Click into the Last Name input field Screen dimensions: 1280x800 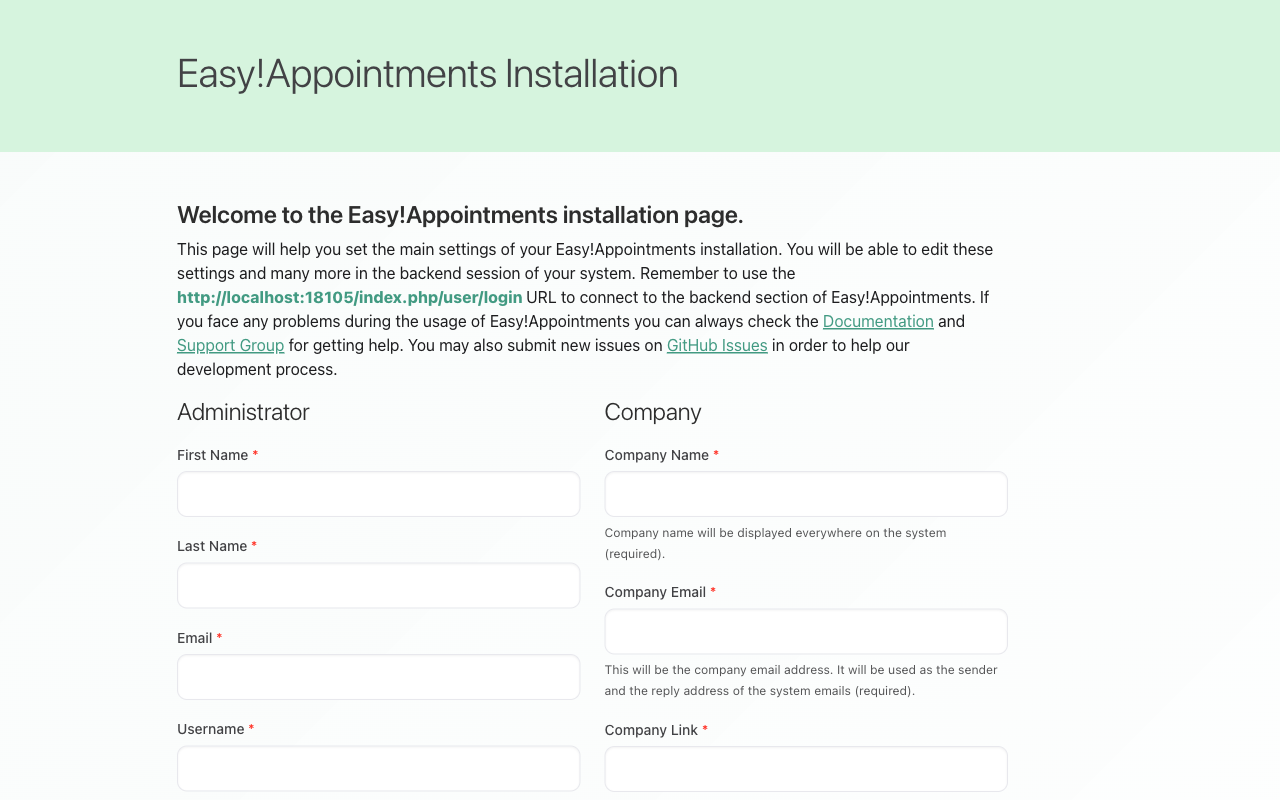(x=378, y=586)
